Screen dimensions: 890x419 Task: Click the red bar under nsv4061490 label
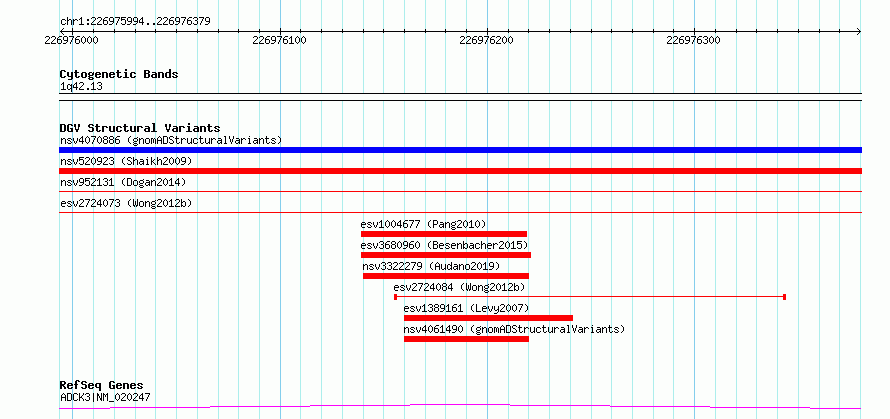point(466,339)
